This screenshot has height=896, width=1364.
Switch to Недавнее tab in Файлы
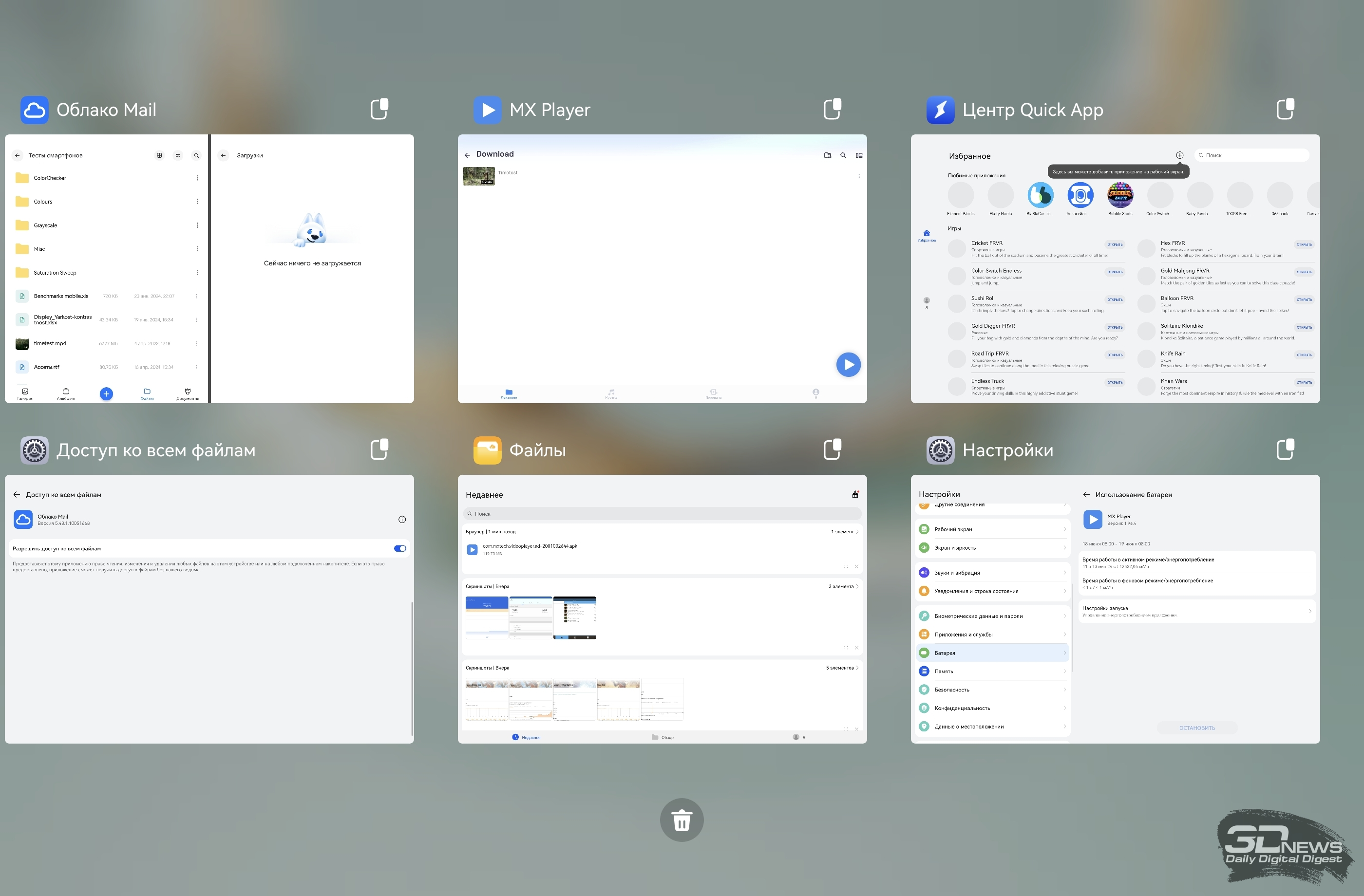point(526,737)
